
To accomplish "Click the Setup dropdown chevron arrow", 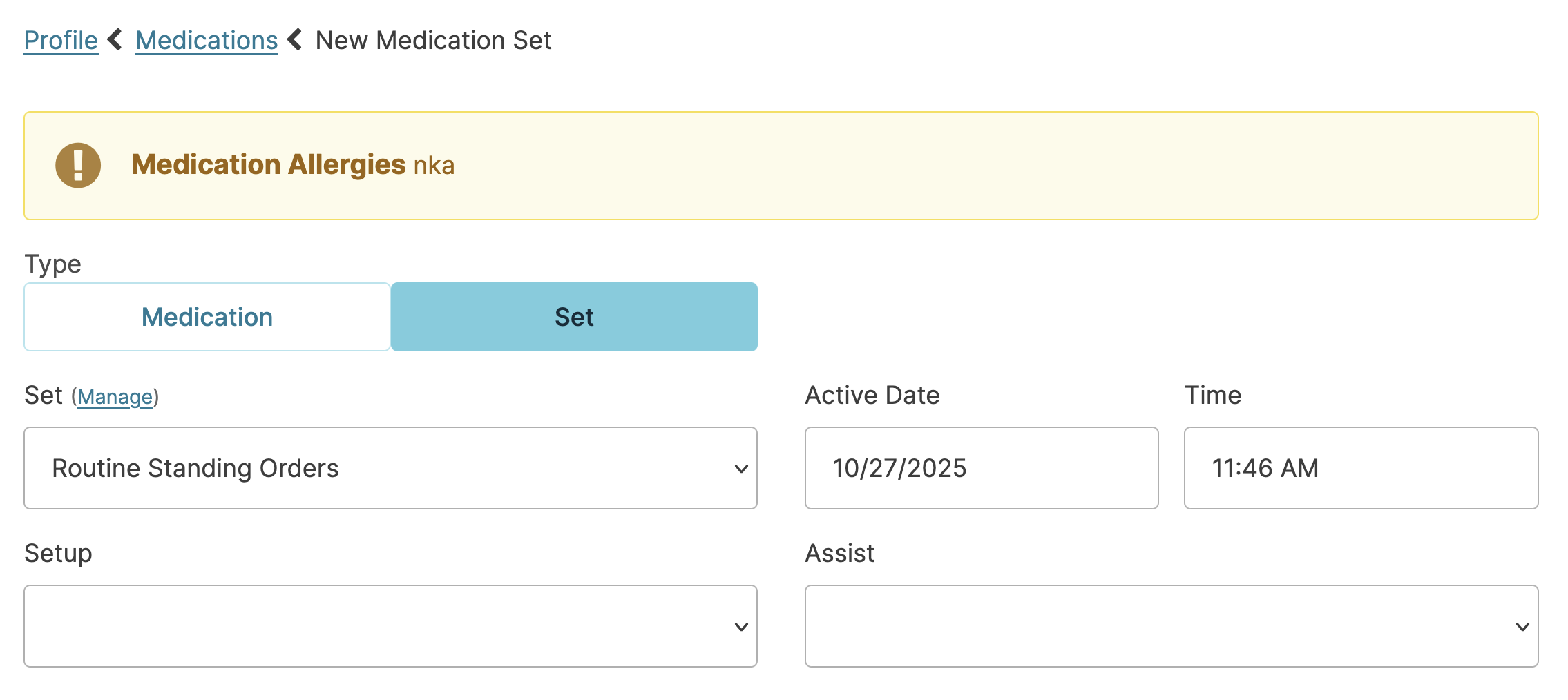I will (x=741, y=627).
